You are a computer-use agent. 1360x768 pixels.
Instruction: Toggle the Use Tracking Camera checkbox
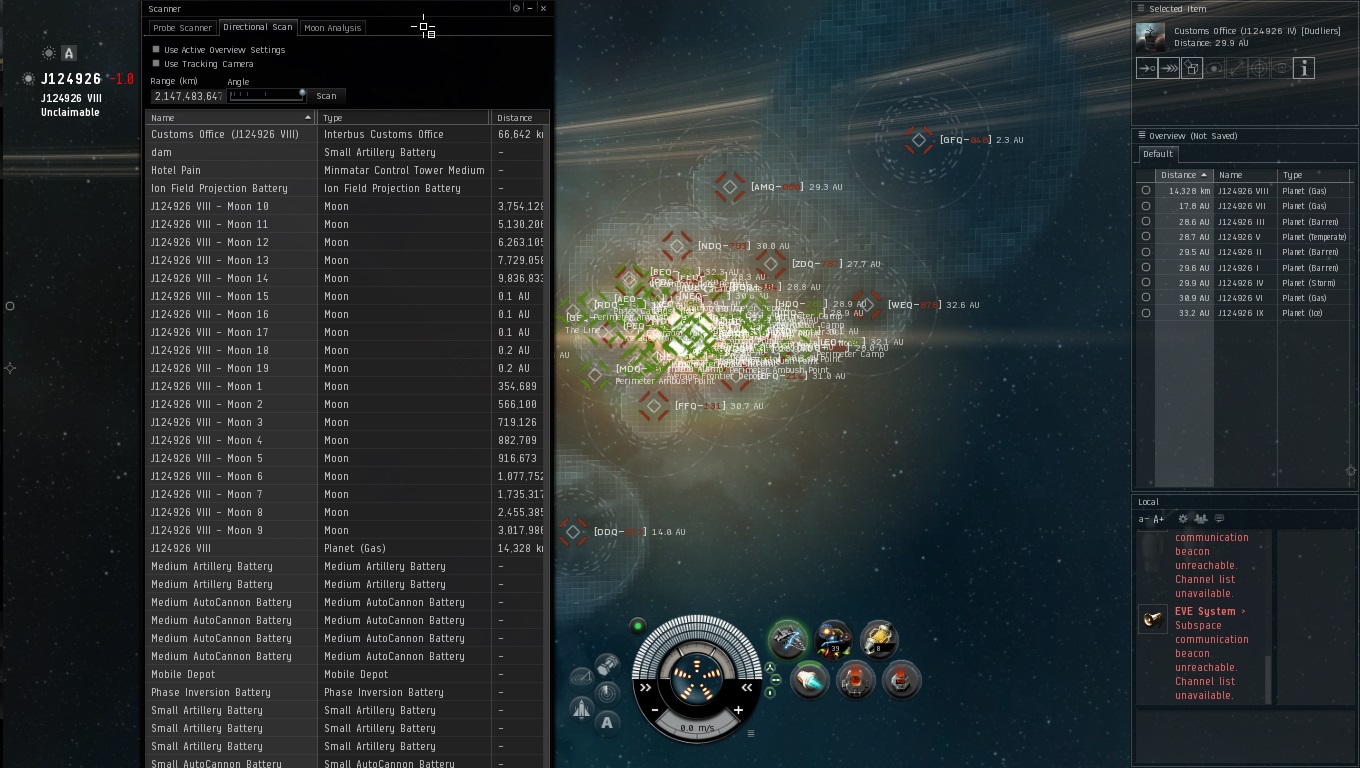coord(156,63)
